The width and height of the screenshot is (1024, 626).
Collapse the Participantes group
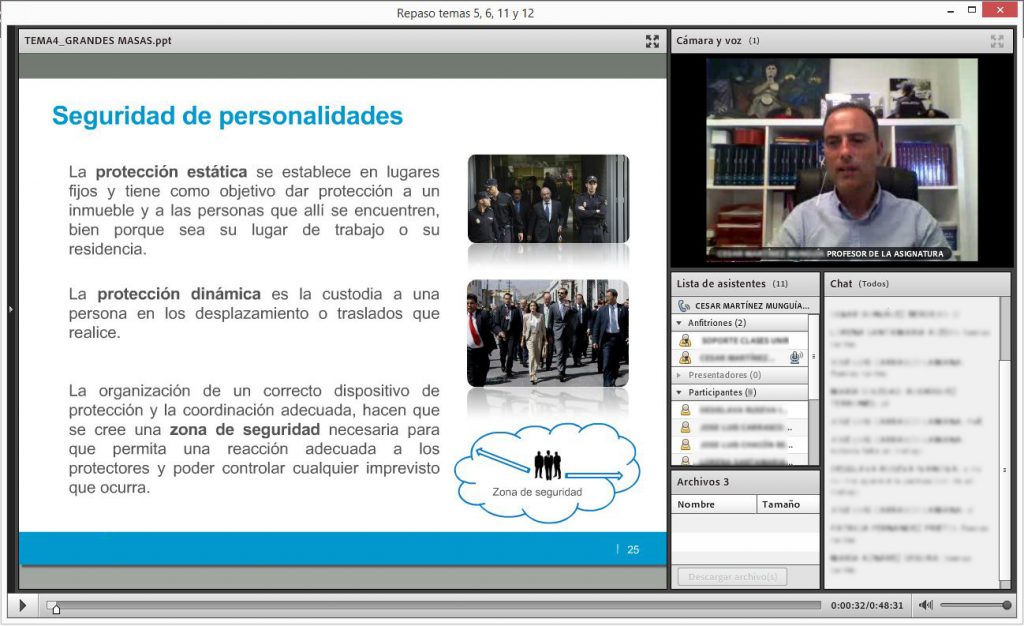tap(679, 392)
